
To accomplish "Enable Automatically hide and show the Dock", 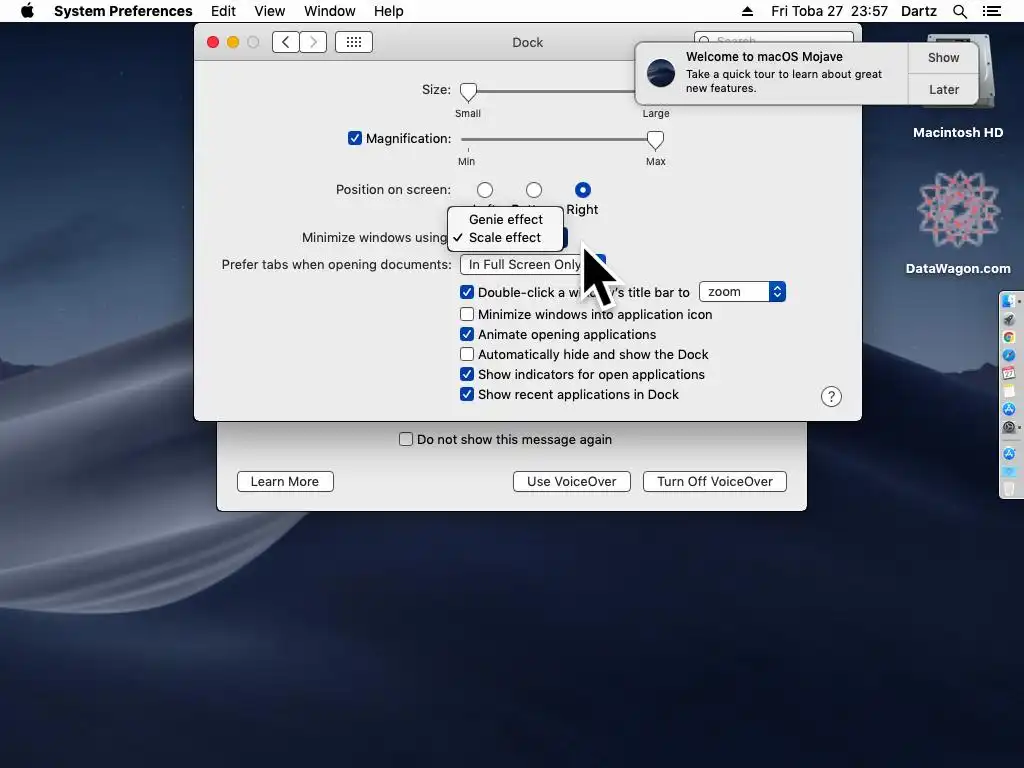I will pyautogui.click(x=467, y=354).
